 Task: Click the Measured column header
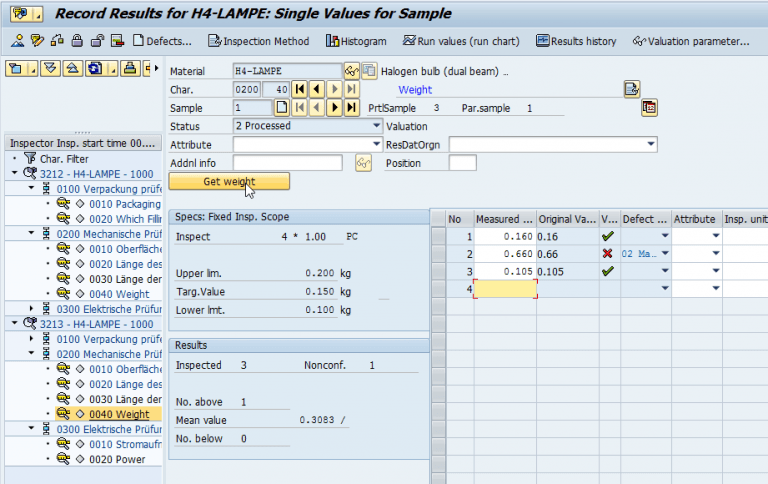coord(505,219)
